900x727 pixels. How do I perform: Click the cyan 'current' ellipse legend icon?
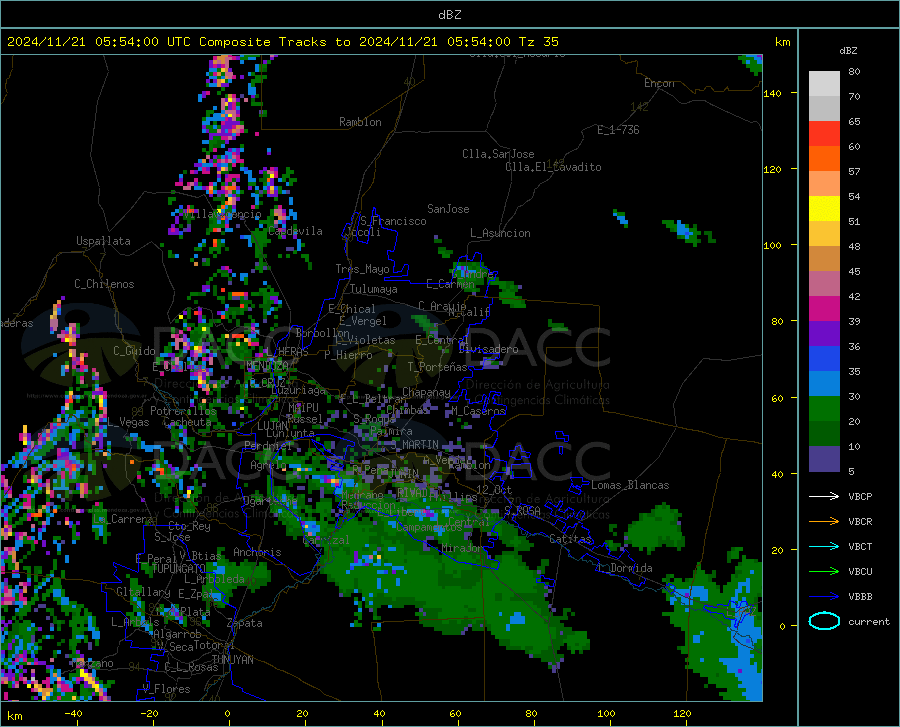824,621
